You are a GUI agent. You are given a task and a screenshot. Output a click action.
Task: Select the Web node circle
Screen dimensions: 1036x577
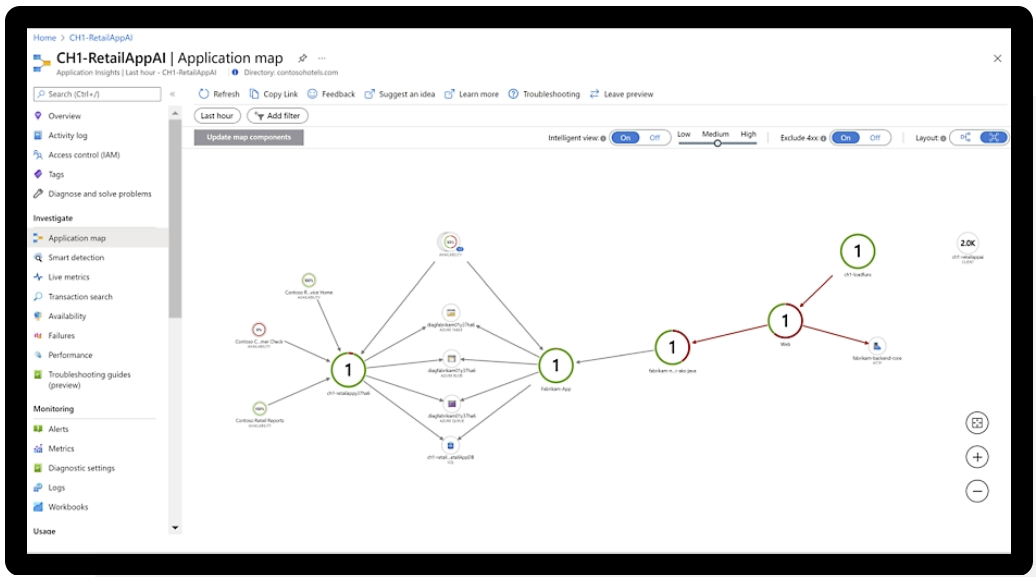coord(785,321)
